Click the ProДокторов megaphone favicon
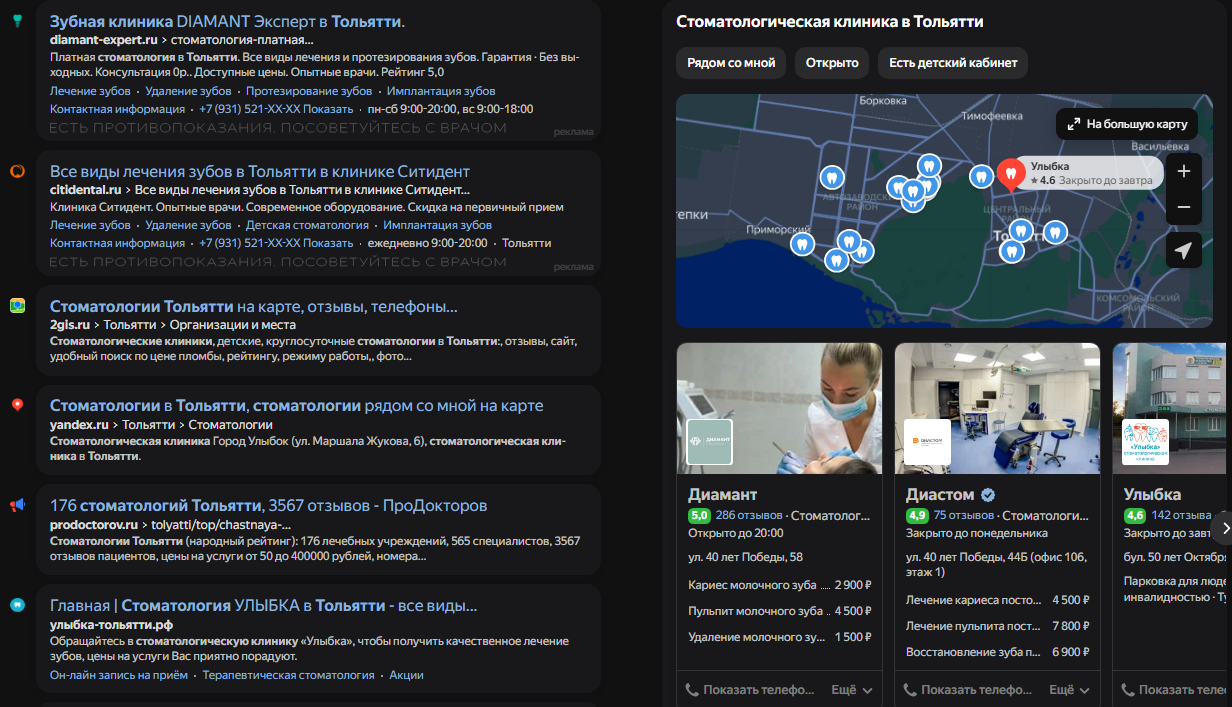 tap(17, 505)
